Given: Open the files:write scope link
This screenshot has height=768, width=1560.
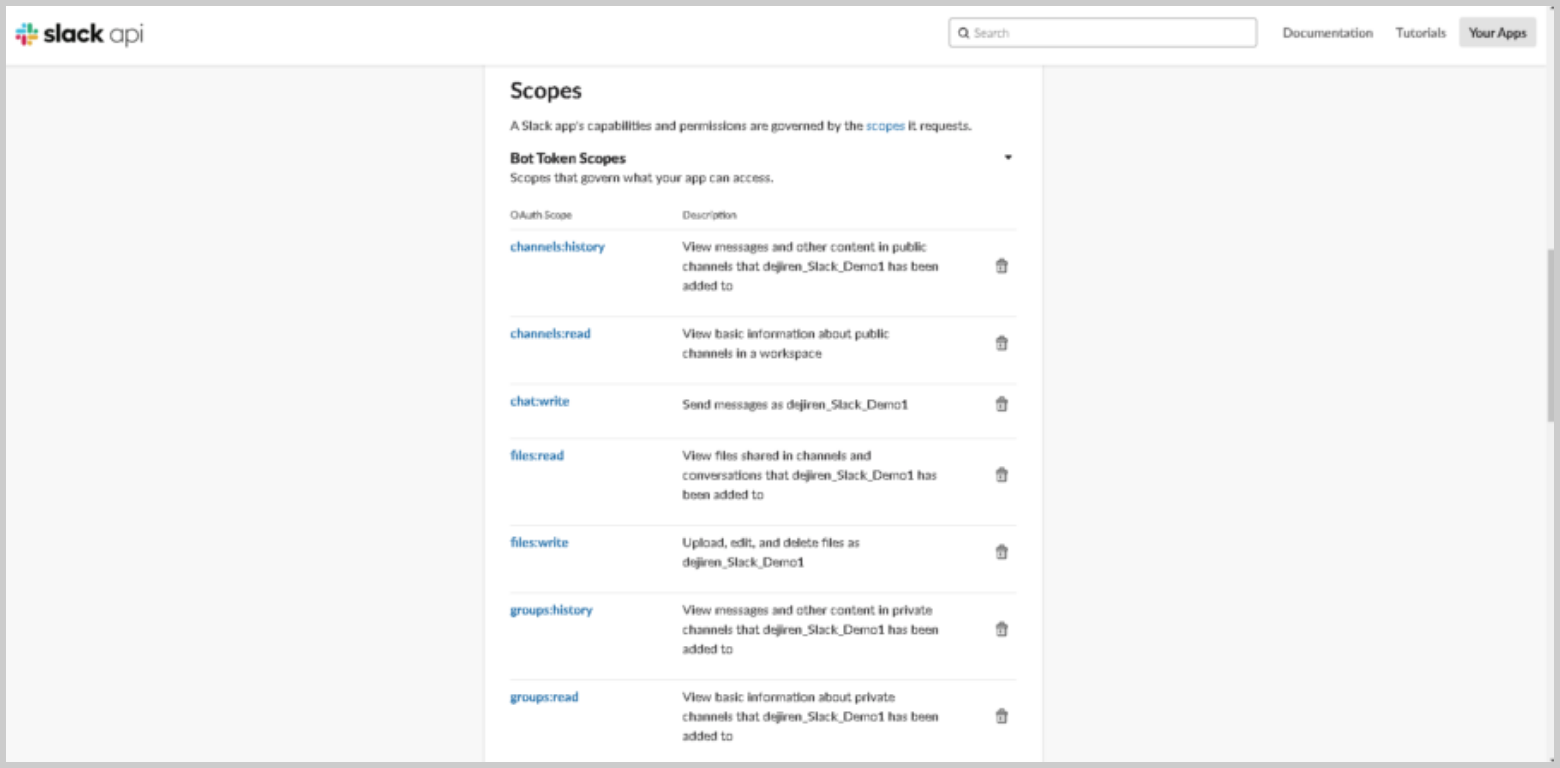Looking at the screenshot, I should coord(539,542).
